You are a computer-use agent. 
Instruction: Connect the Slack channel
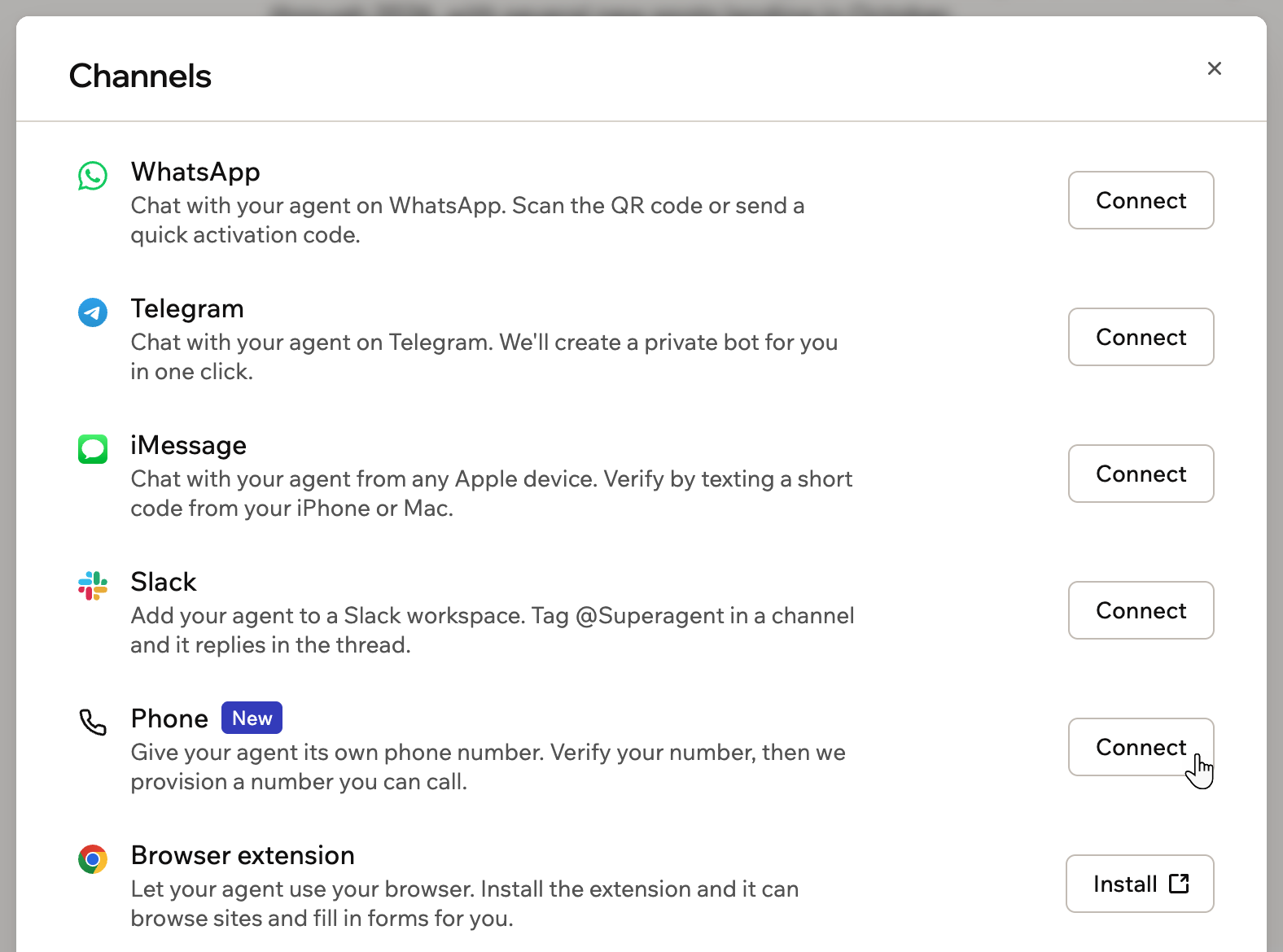pyautogui.click(x=1141, y=610)
